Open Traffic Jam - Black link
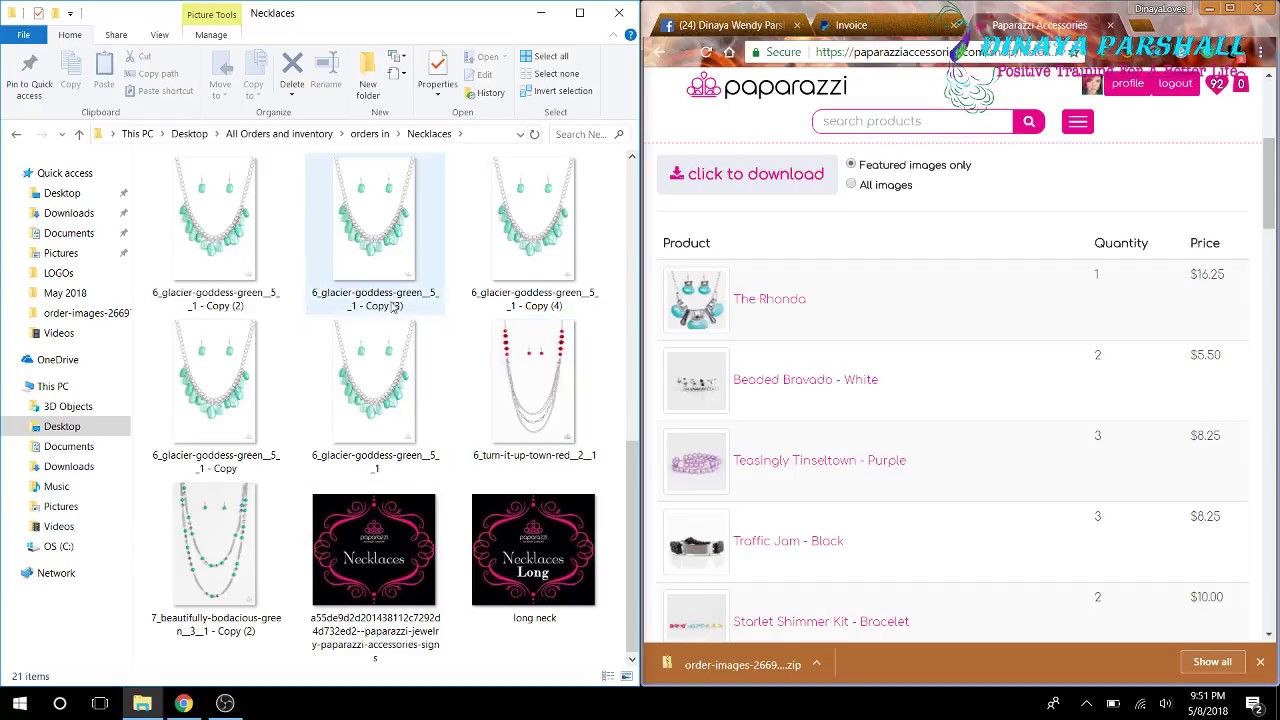This screenshot has height=720, width=1280. (x=788, y=541)
